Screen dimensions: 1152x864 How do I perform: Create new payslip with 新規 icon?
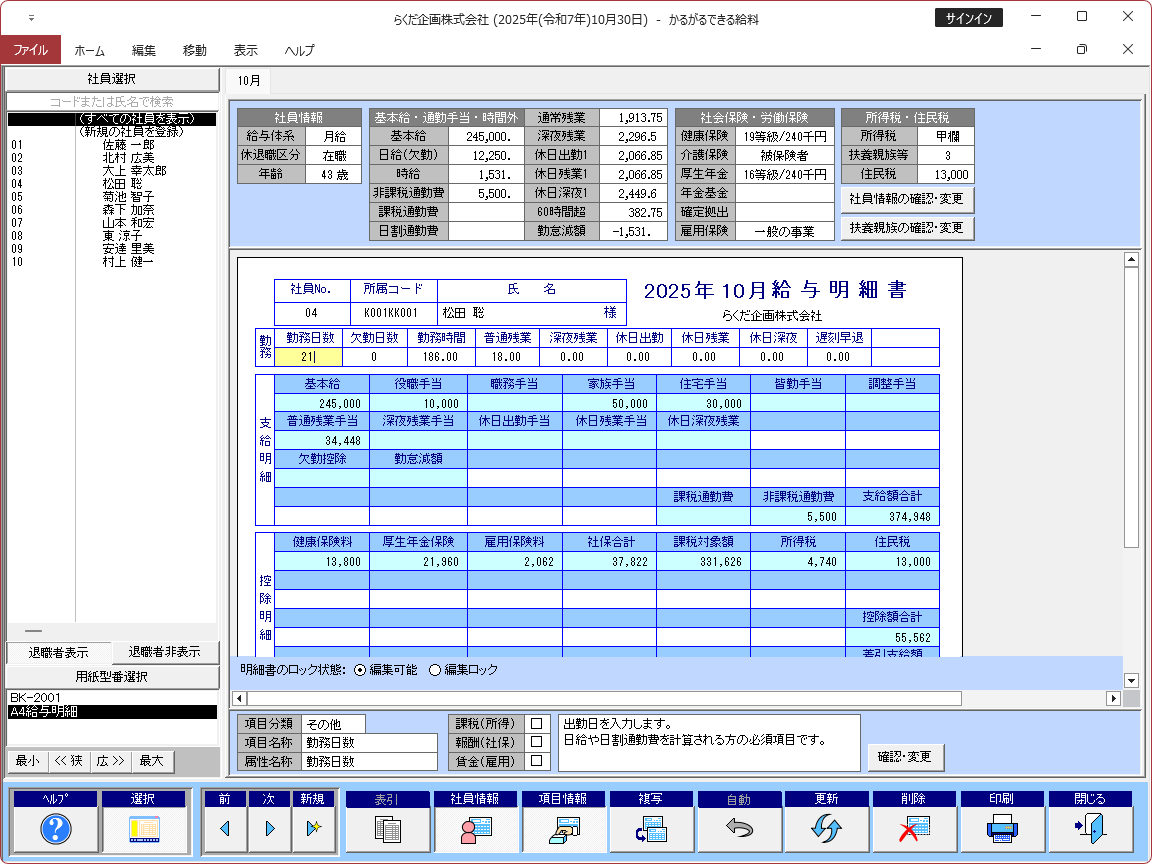[x=314, y=829]
